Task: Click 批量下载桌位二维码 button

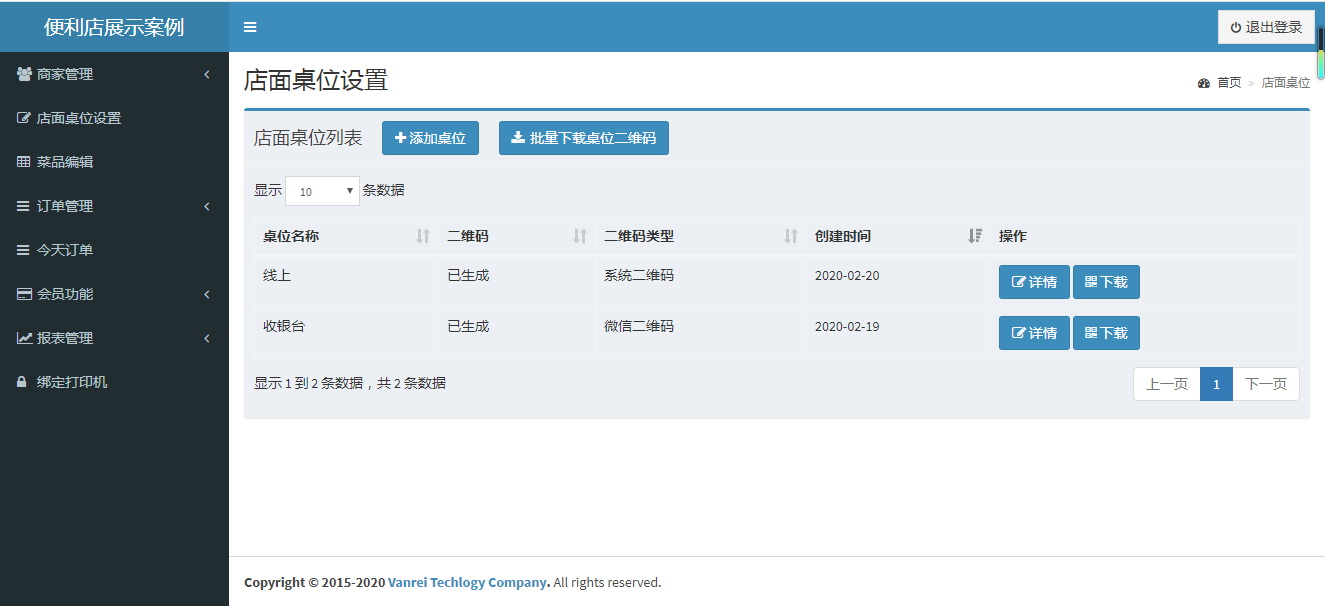Action: click(x=584, y=138)
